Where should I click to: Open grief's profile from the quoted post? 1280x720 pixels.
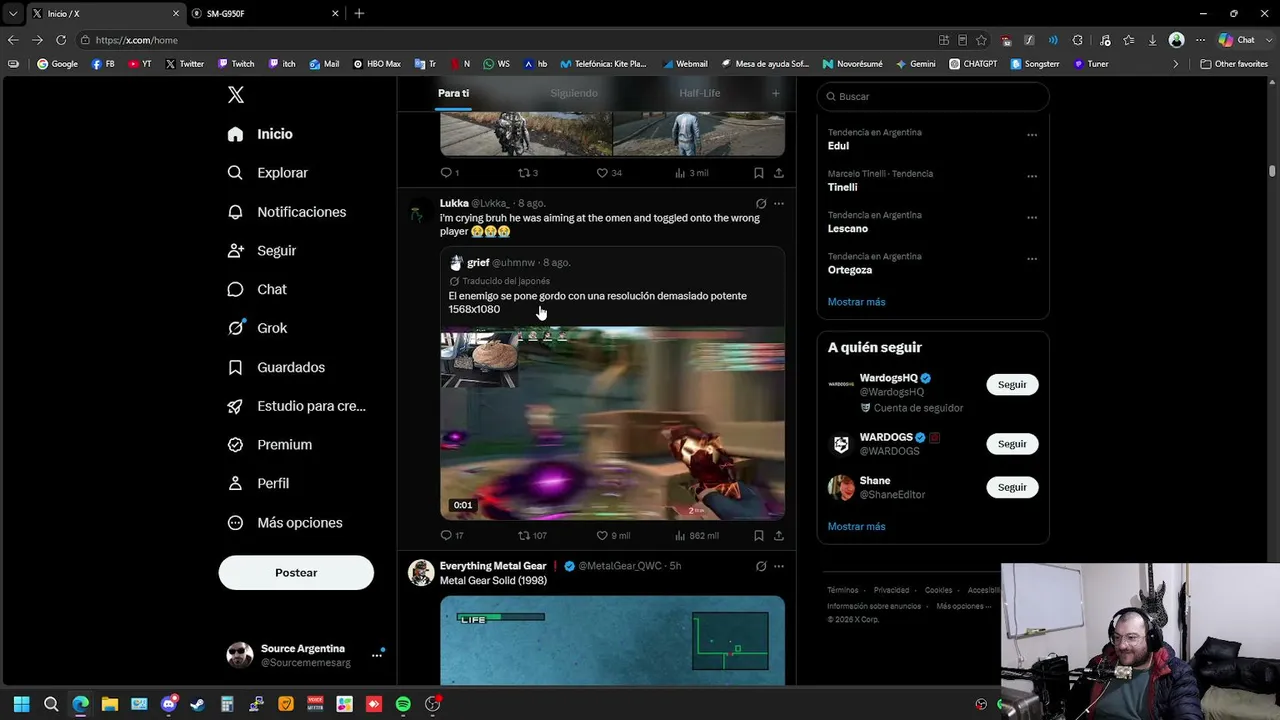click(x=478, y=262)
